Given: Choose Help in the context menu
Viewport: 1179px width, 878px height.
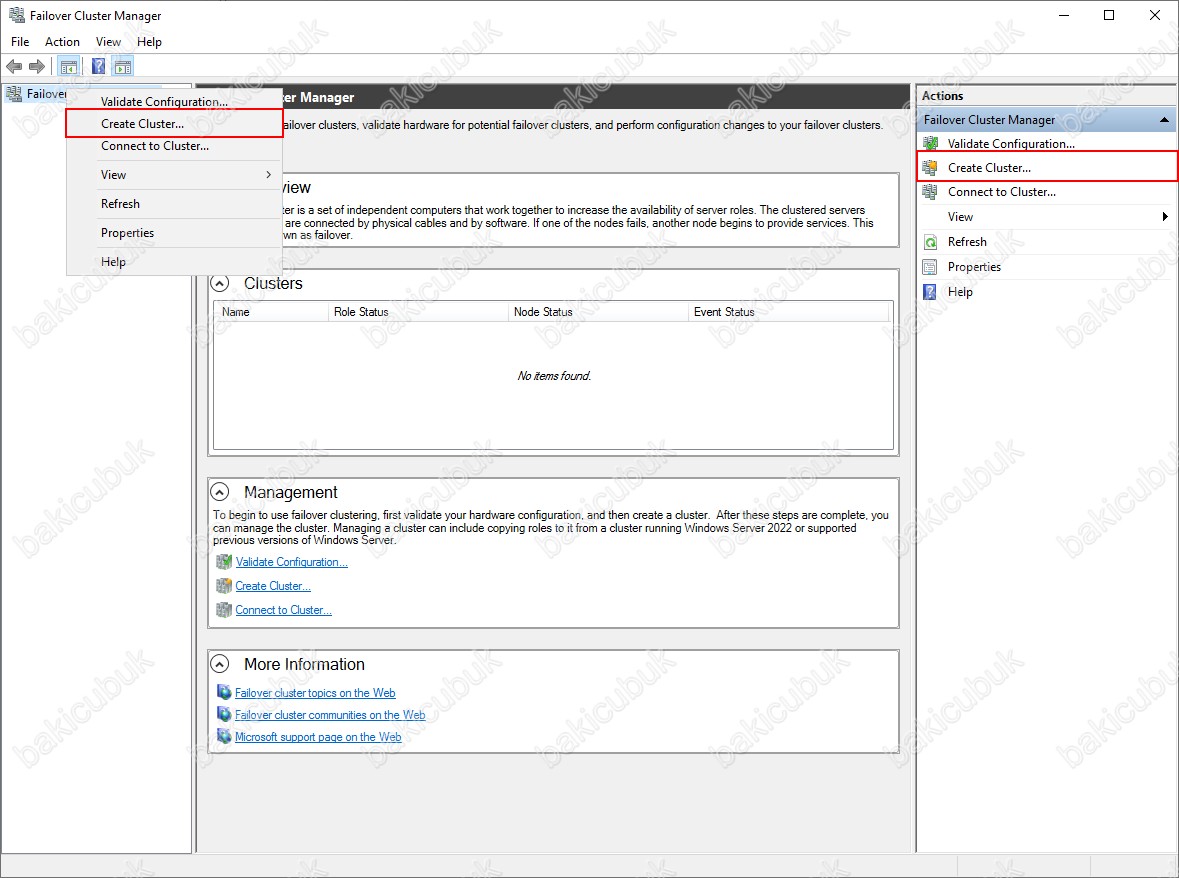Looking at the screenshot, I should 174,262.
